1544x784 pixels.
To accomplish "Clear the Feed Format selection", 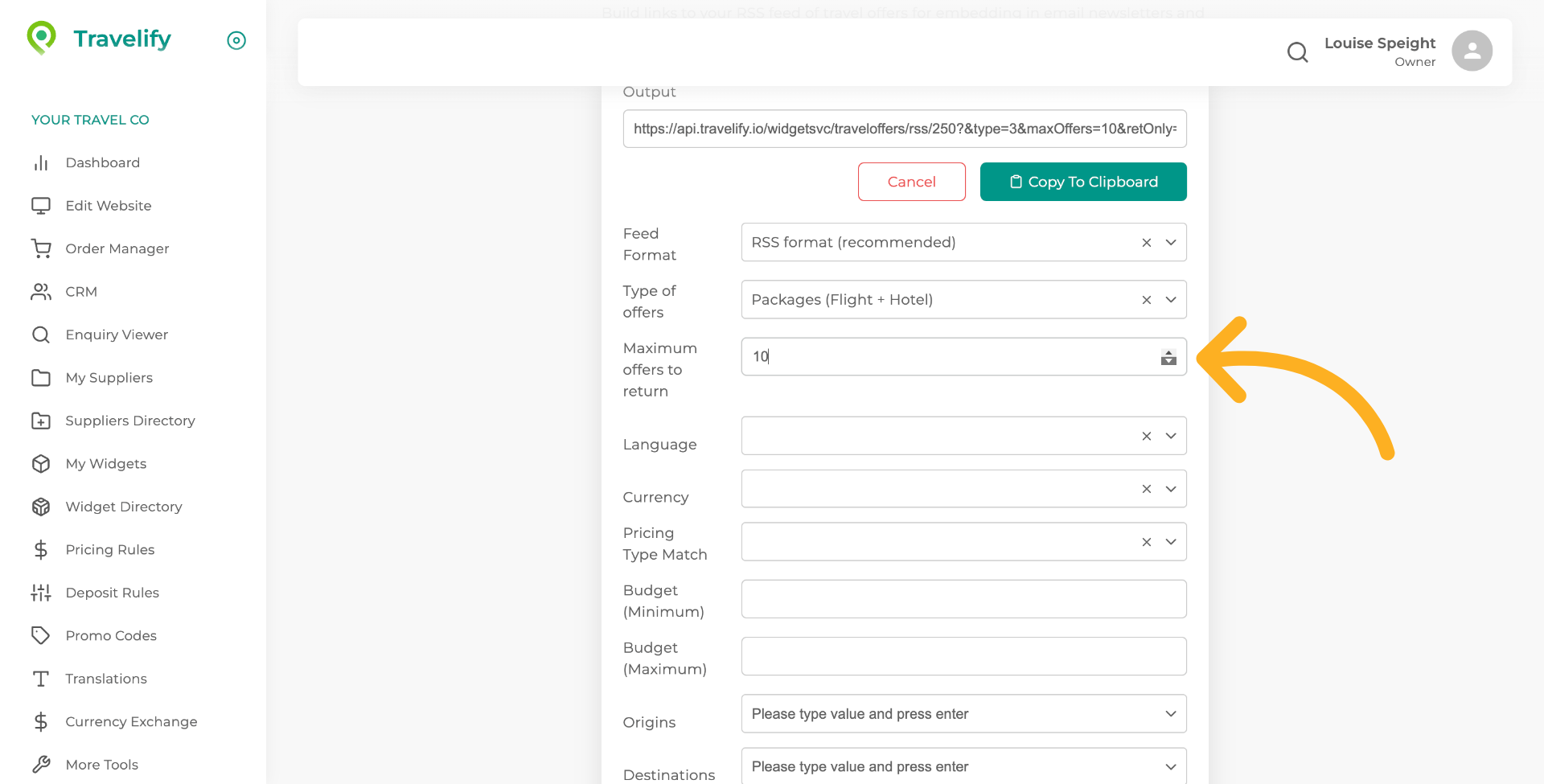I will [1147, 243].
